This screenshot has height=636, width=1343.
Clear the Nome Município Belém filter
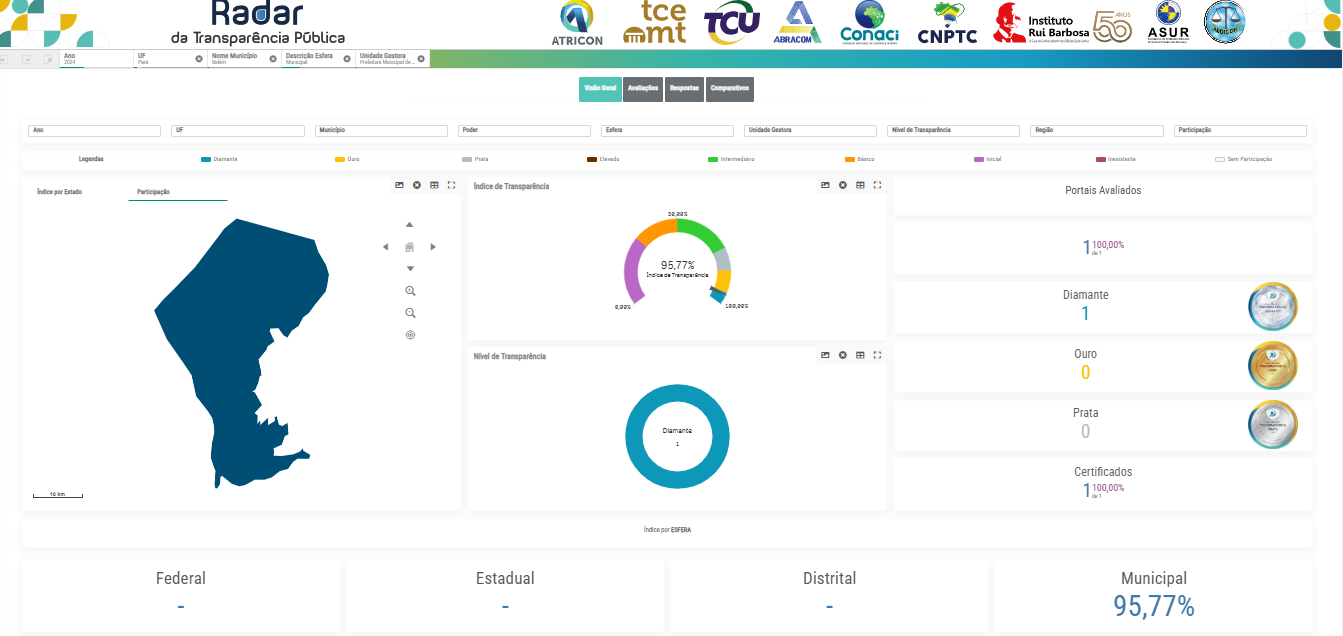tap(273, 59)
